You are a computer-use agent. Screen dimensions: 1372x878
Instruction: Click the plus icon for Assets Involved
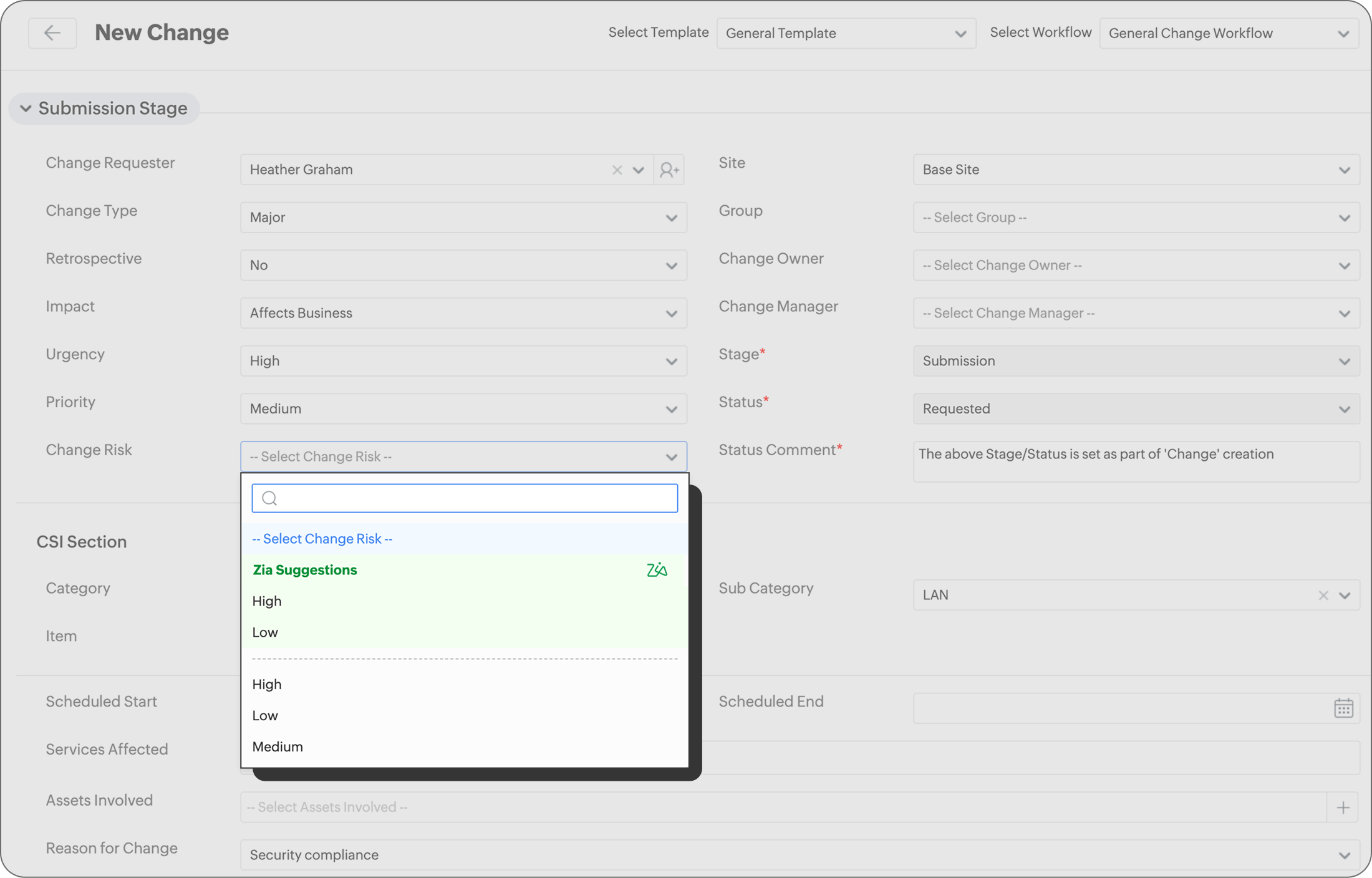[x=1343, y=808]
